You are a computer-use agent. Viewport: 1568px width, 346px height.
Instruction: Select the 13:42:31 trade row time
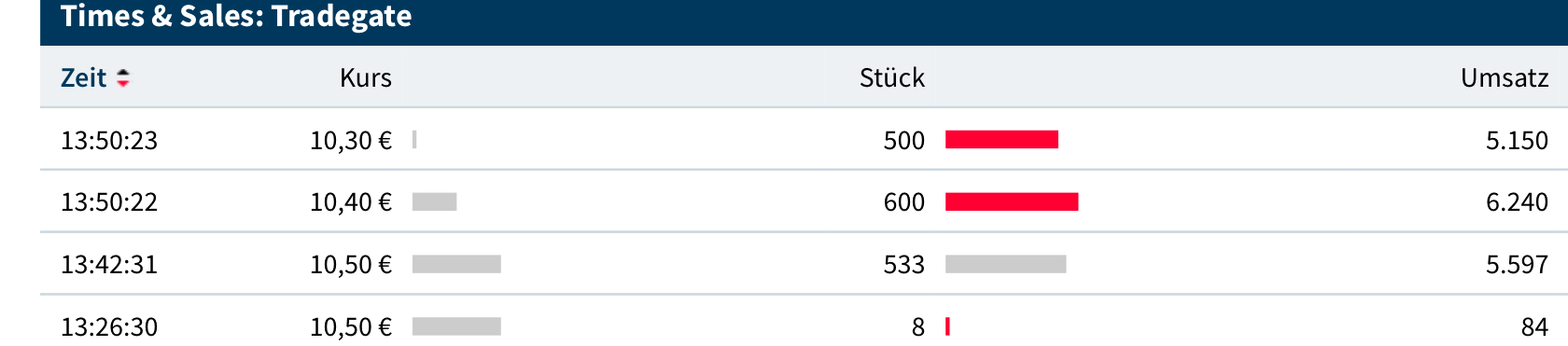point(109,264)
